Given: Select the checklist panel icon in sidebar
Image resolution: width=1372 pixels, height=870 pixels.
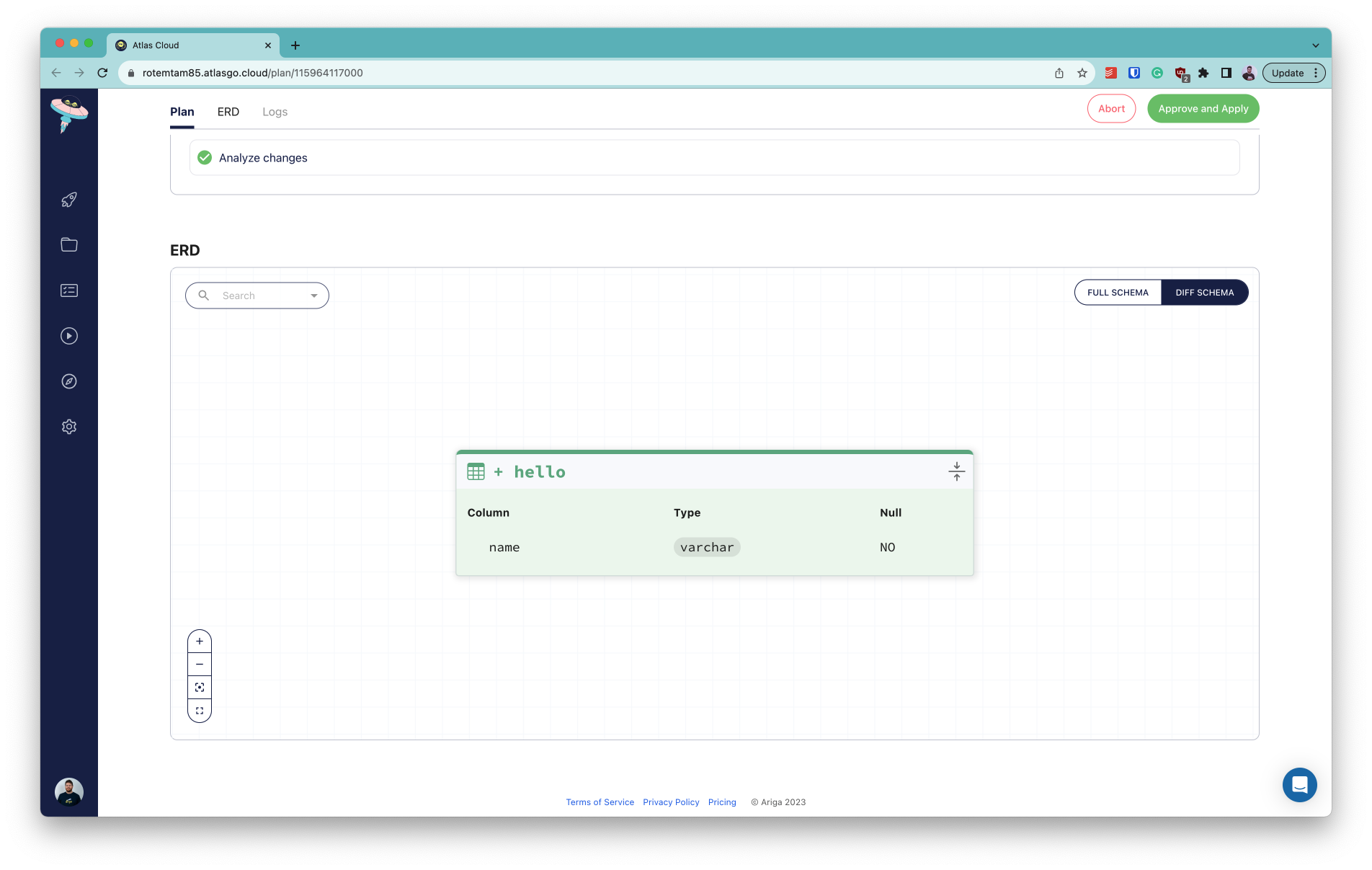Looking at the screenshot, I should 68,290.
